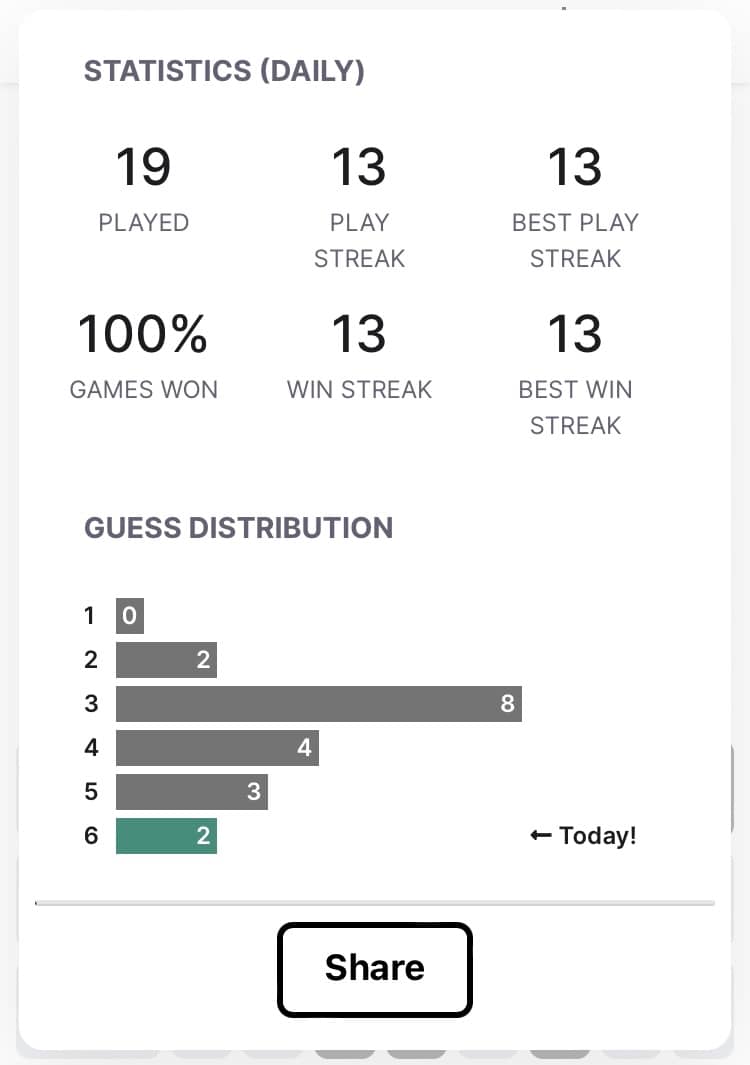Click the PLAYED label text

[x=143, y=223]
